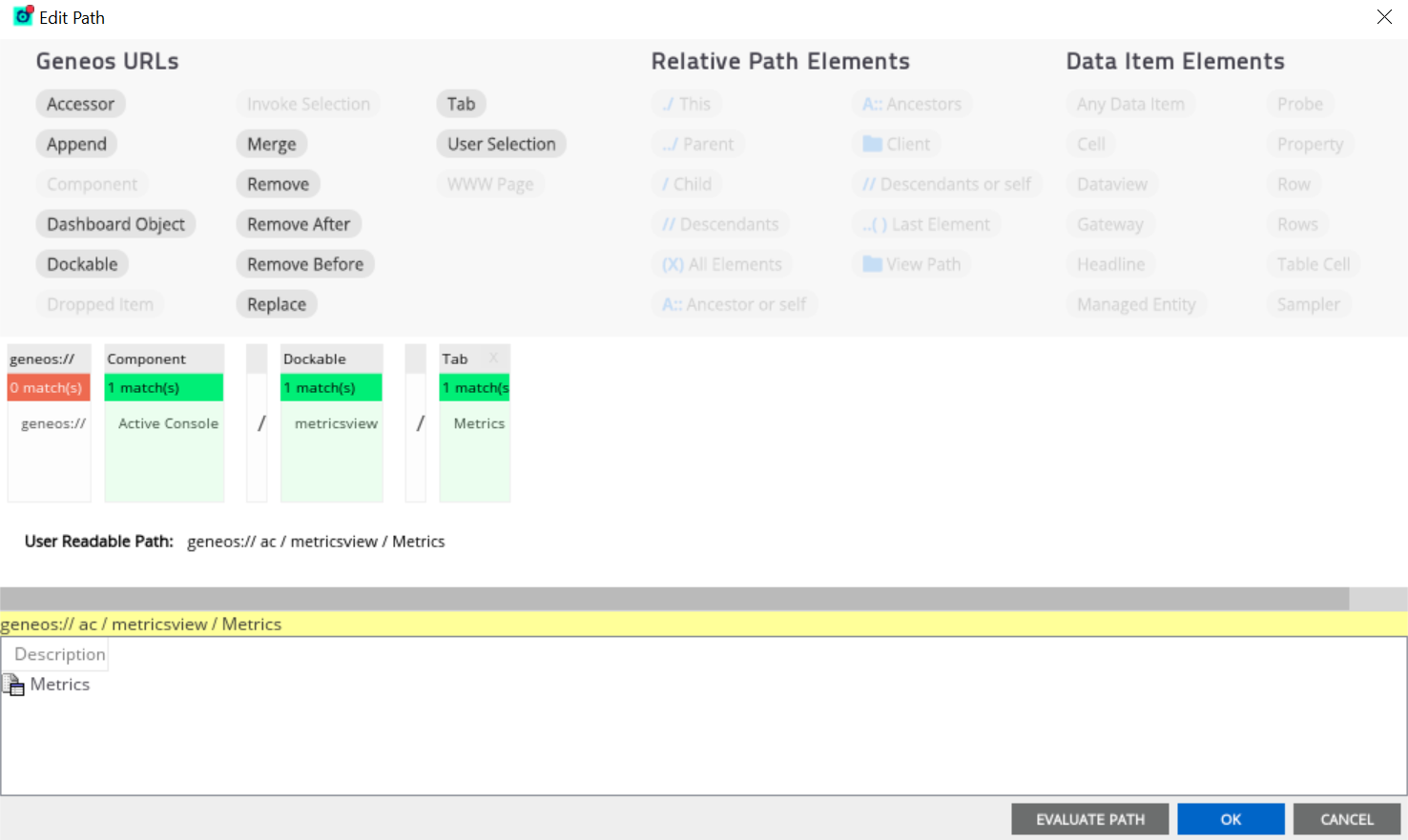1408x840 pixels.
Task: Click the Component 1 match(s) indicator
Action: pyautogui.click(x=164, y=387)
